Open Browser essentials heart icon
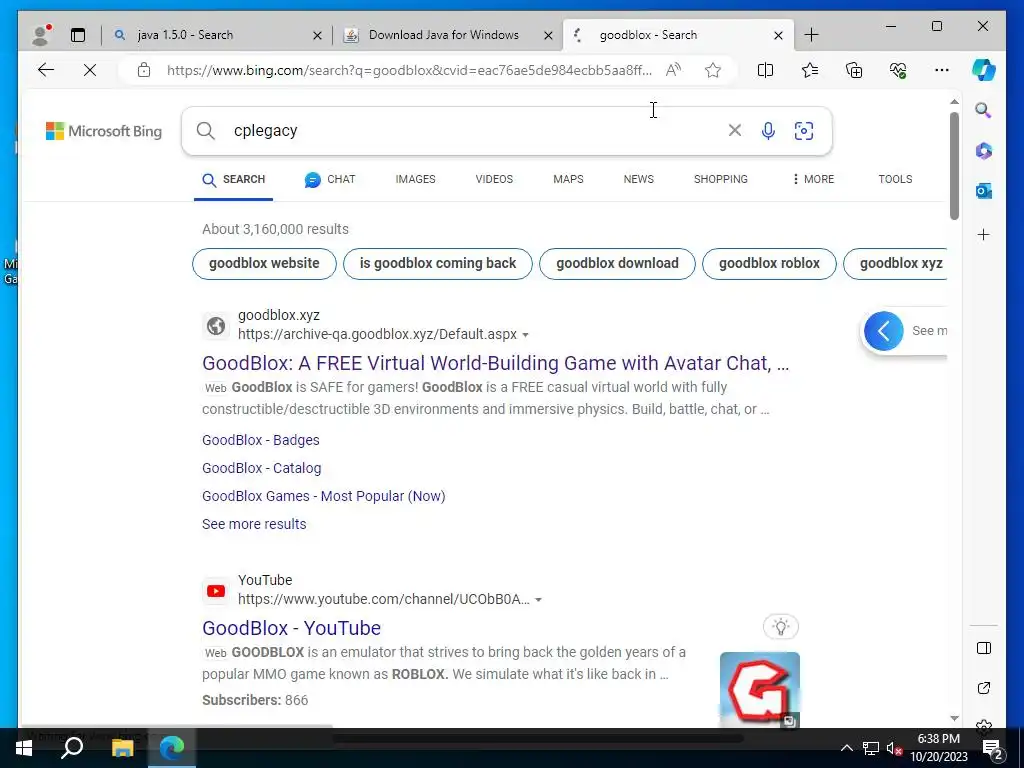The height and width of the screenshot is (768, 1024). pos(898,70)
